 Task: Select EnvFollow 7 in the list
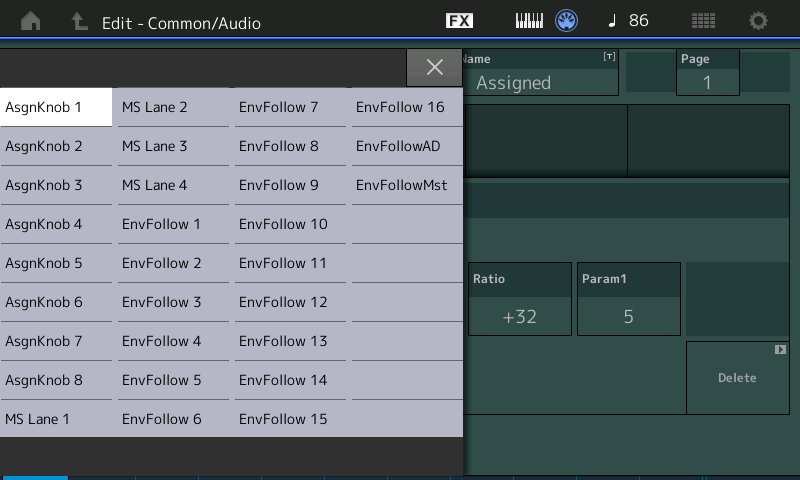click(x=290, y=107)
